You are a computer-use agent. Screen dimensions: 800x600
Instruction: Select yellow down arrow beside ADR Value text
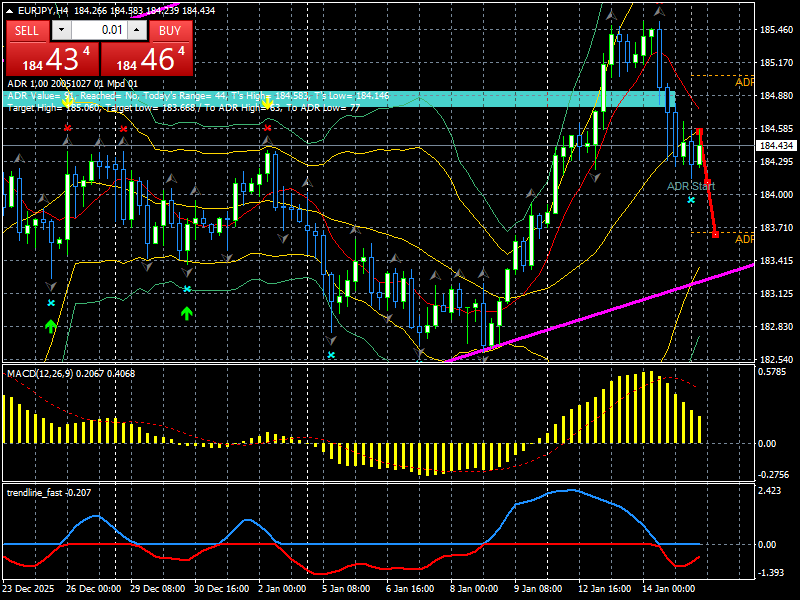(x=67, y=104)
